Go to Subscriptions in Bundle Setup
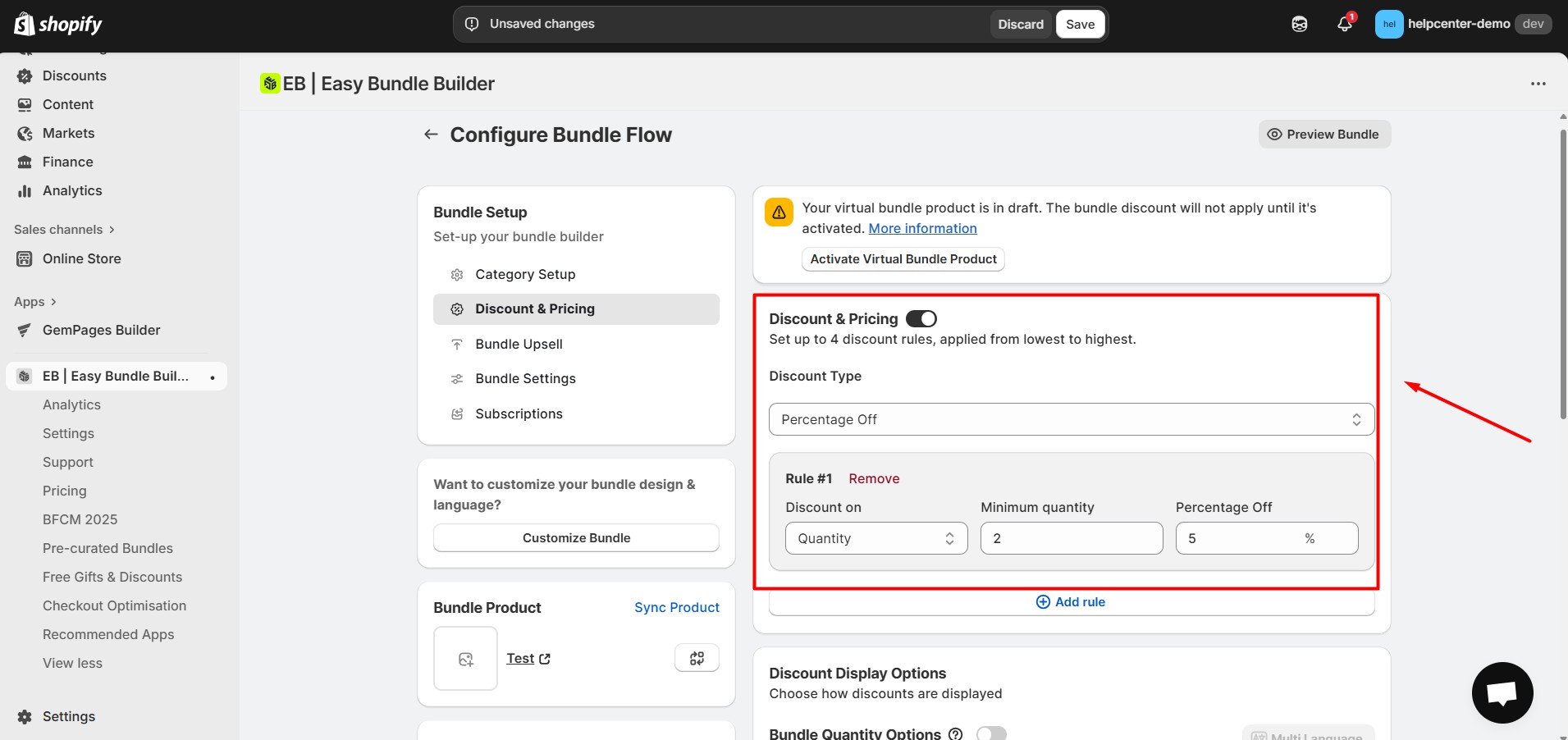1568x740 pixels. point(519,413)
